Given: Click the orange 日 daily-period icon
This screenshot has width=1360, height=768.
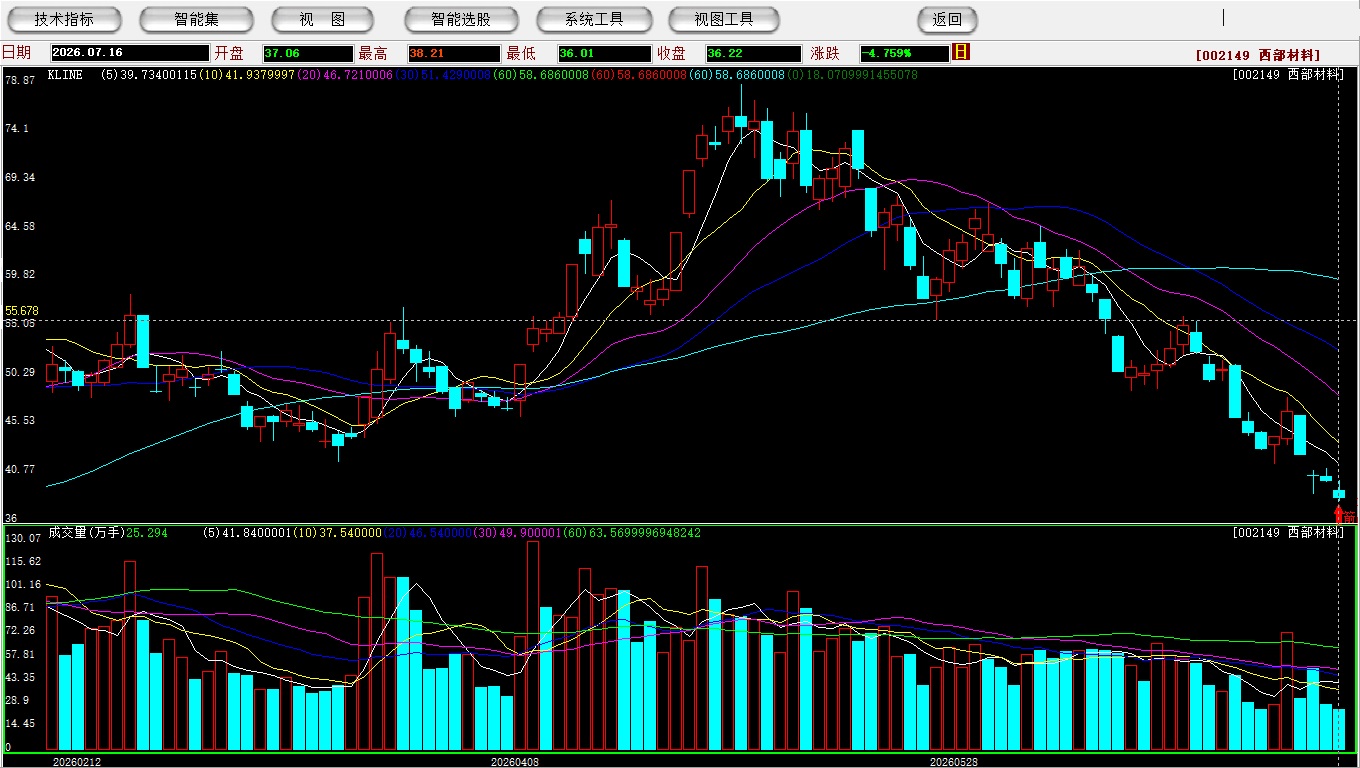Looking at the screenshot, I should pos(961,52).
